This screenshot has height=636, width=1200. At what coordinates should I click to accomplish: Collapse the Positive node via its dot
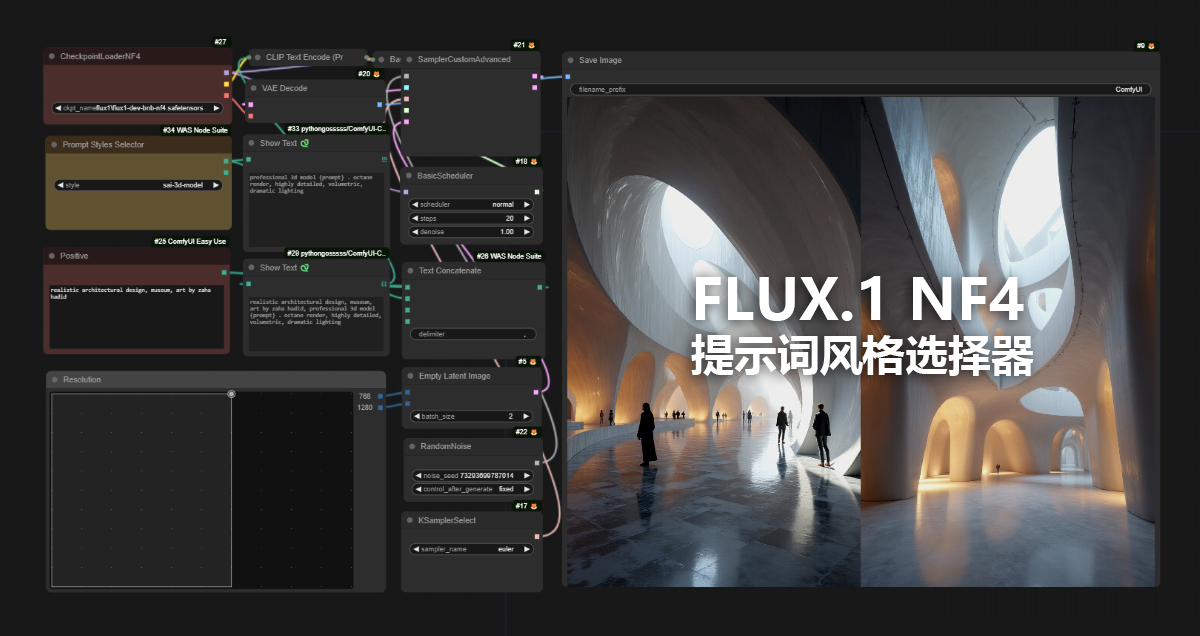tap(53, 256)
